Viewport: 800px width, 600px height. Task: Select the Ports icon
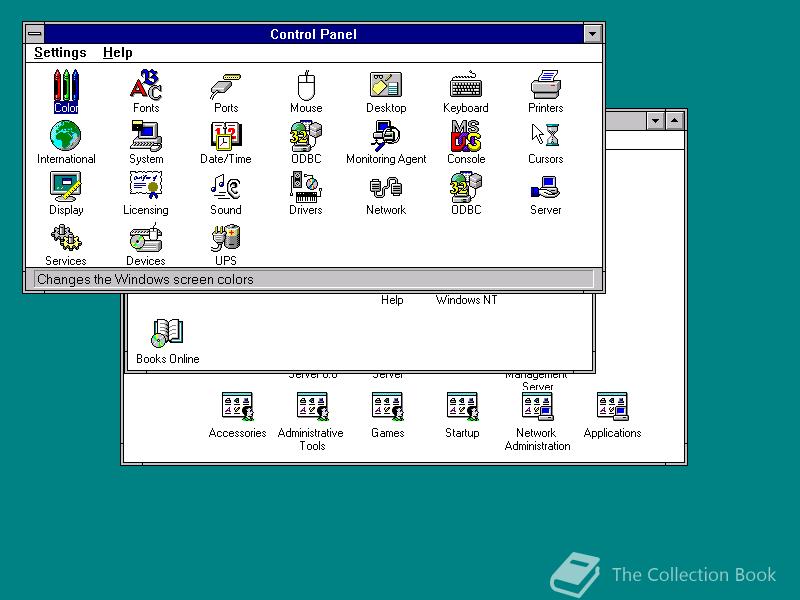click(226, 91)
